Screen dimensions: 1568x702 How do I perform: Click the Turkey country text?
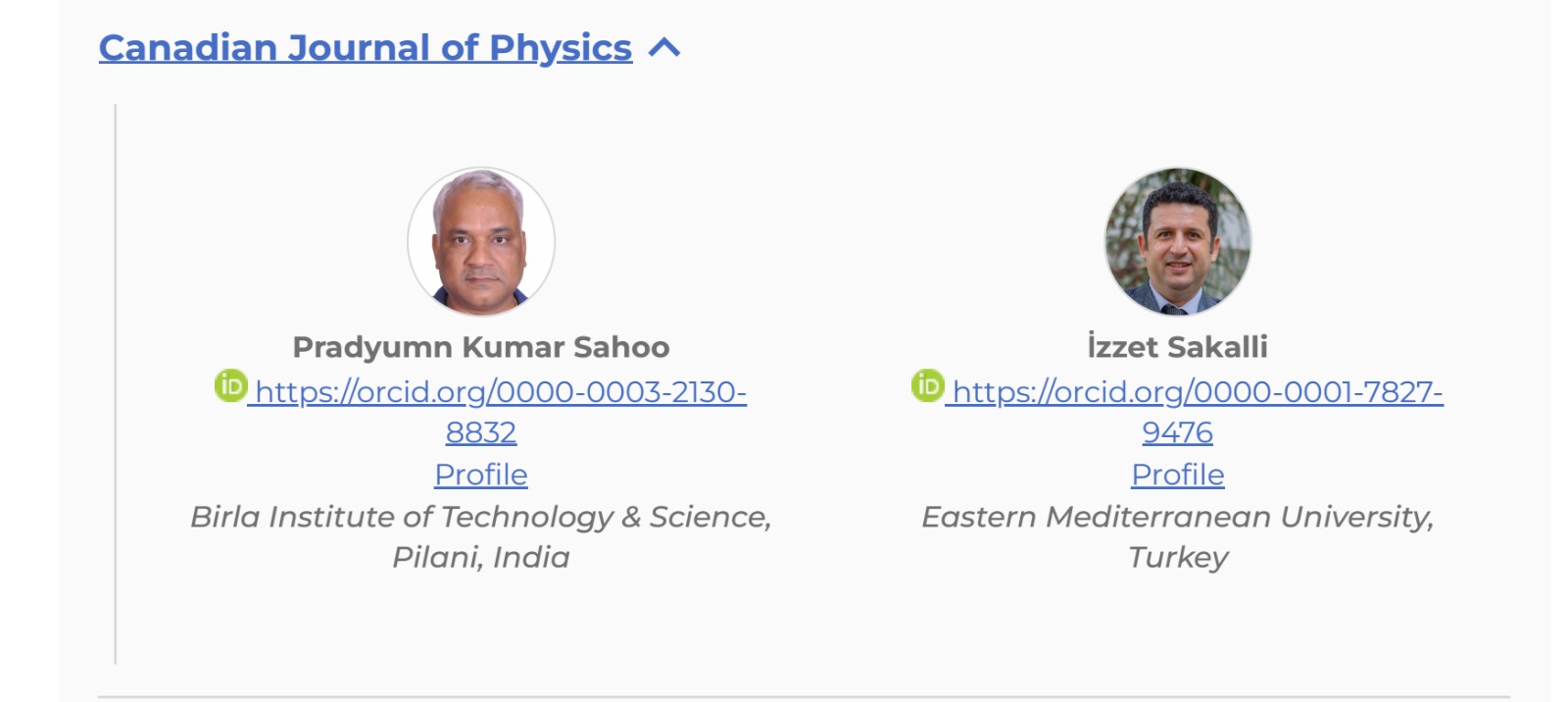pos(1177,557)
